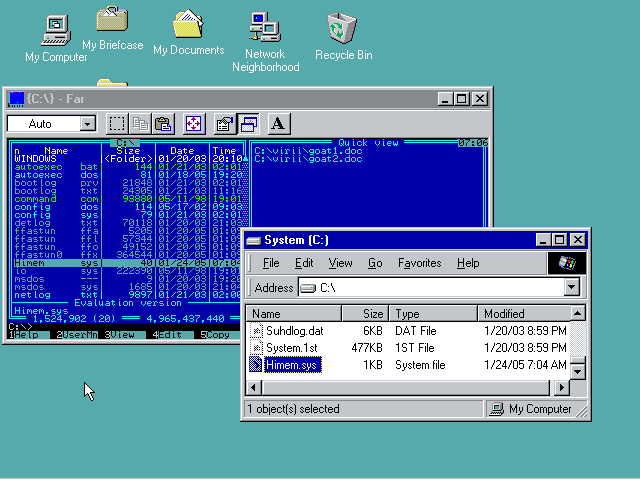Click C:\virii\goat2.doc in Quick view panel

pyautogui.click(x=309, y=159)
